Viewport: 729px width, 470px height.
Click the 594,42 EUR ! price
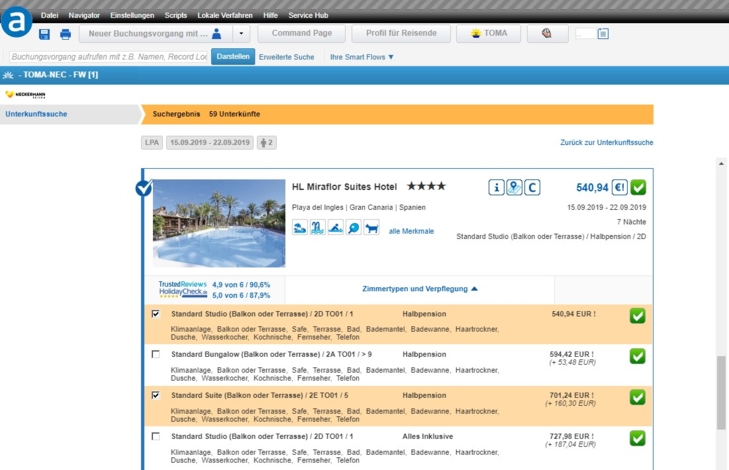tap(571, 354)
